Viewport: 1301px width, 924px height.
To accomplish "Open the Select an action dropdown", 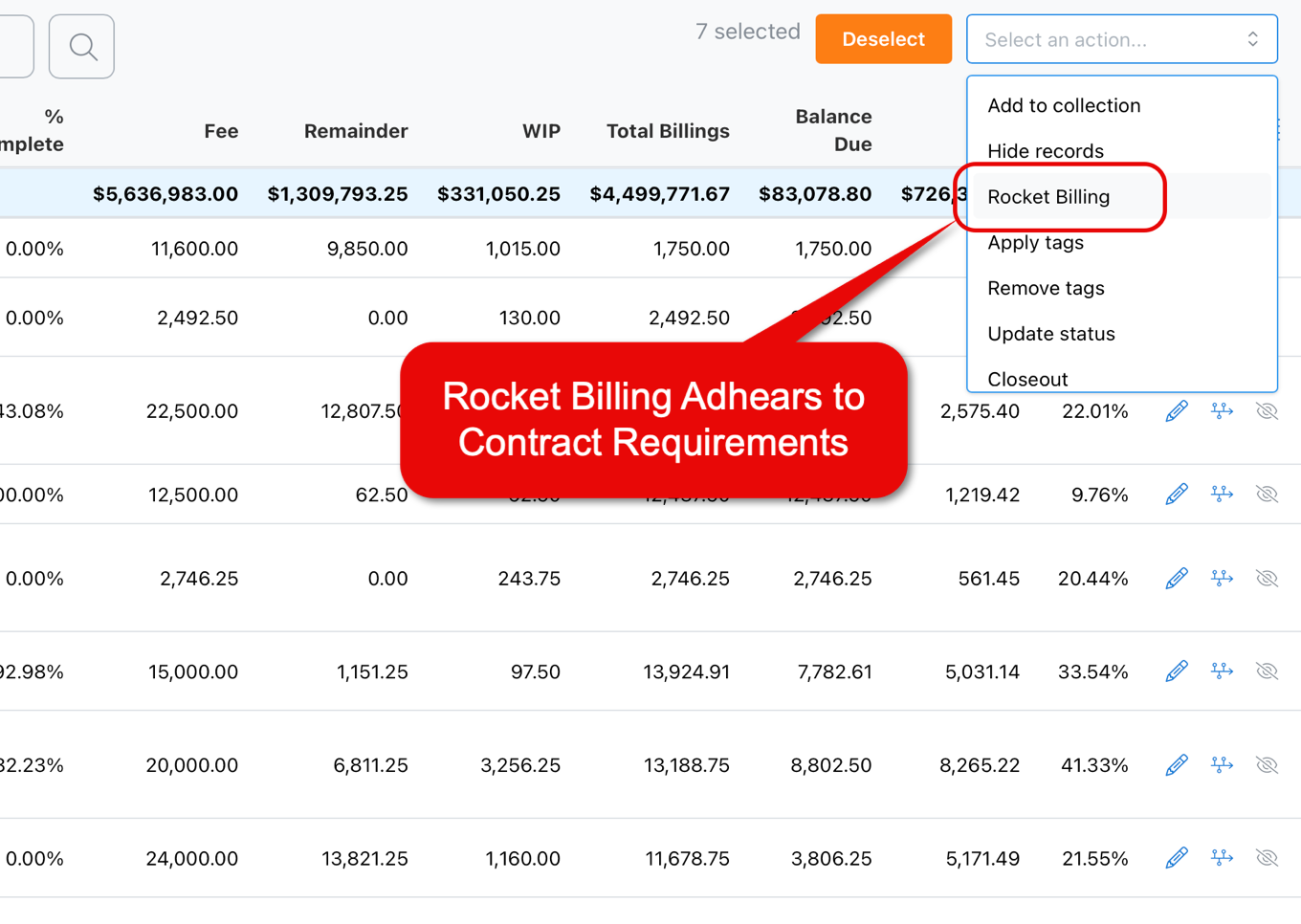I will click(x=1121, y=39).
